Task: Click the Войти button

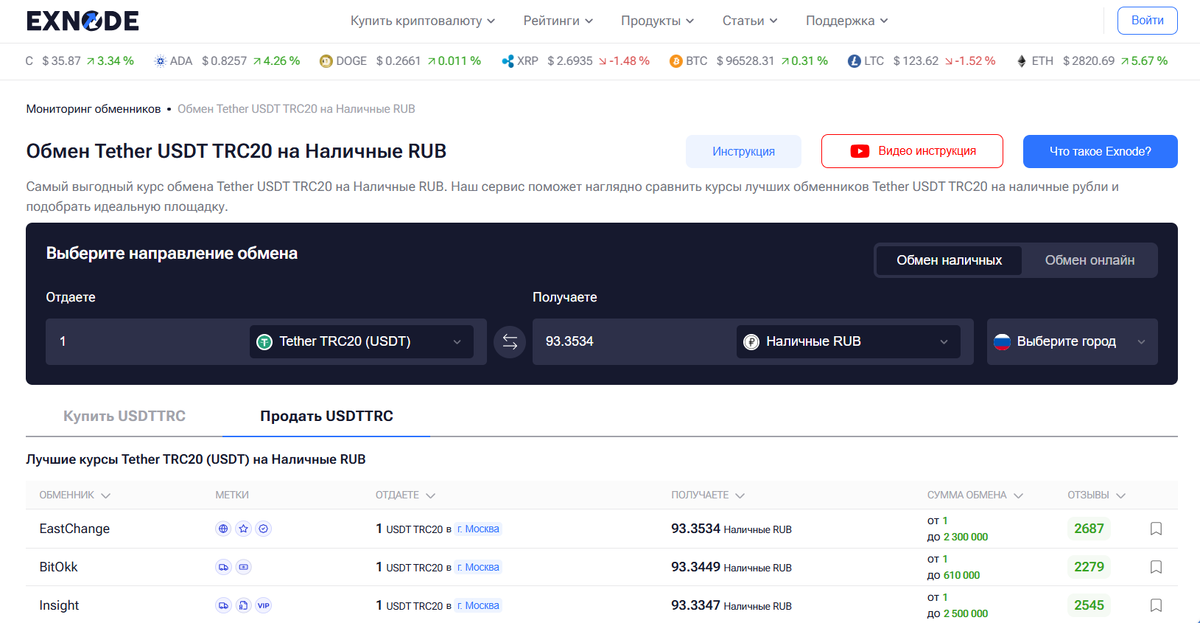Action: [1146, 20]
